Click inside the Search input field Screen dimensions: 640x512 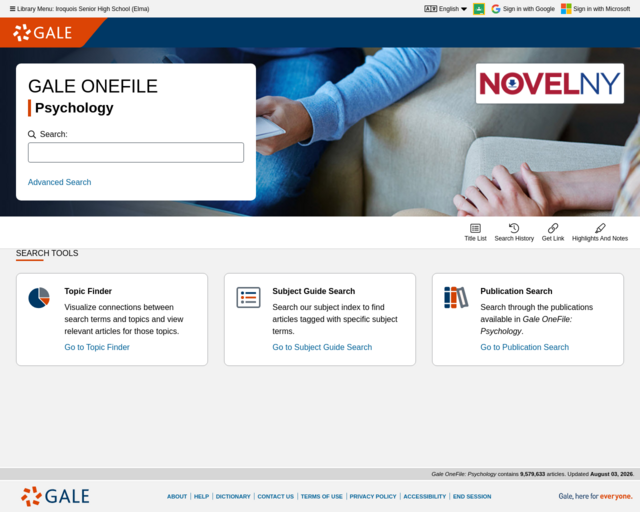(x=136, y=152)
